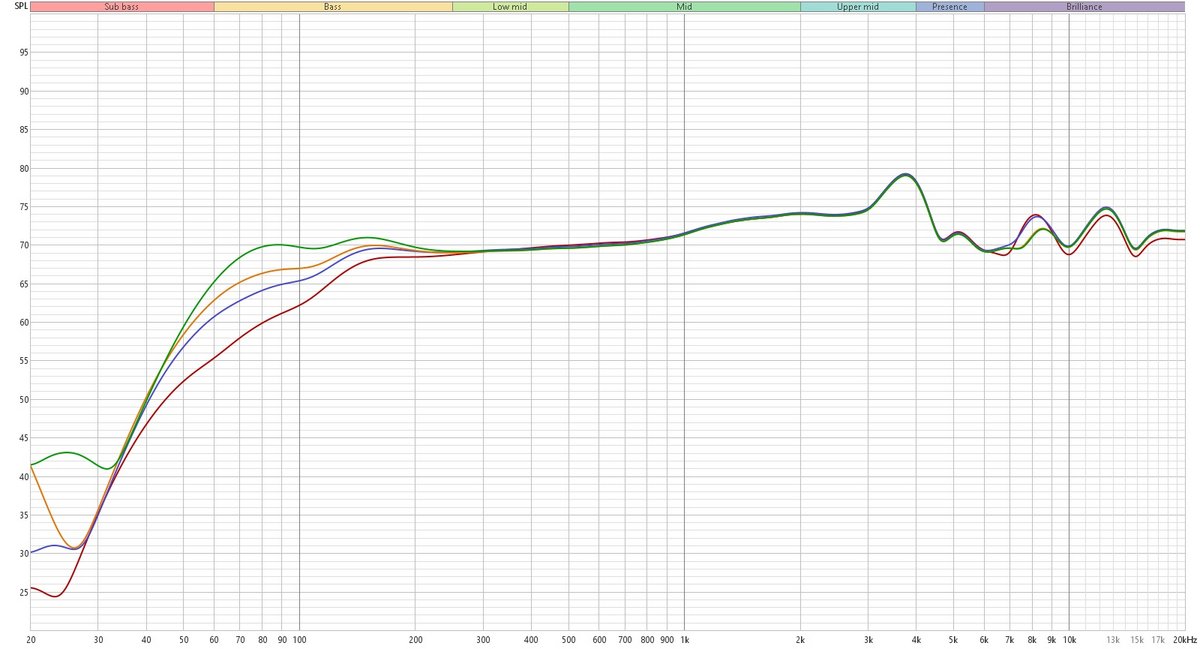Screen dimensions: 1200x649
Task: Click the SPL axis label
Action: click(x=15, y=7)
